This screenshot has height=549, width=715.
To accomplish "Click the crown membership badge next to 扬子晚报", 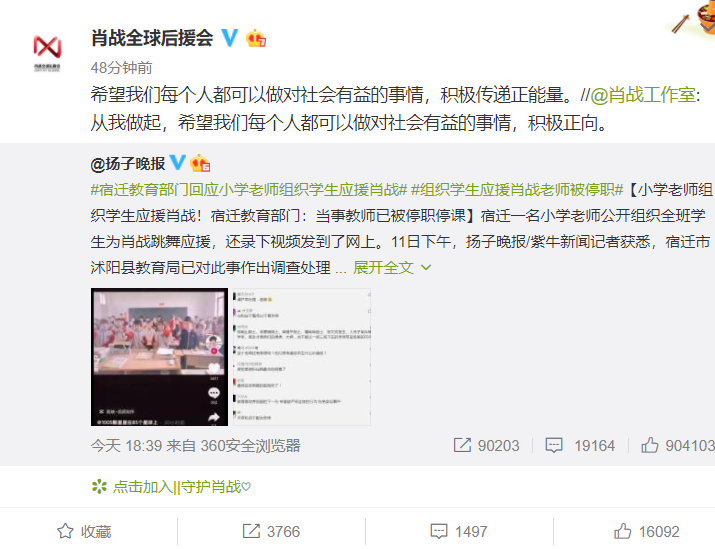I will (200, 163).
